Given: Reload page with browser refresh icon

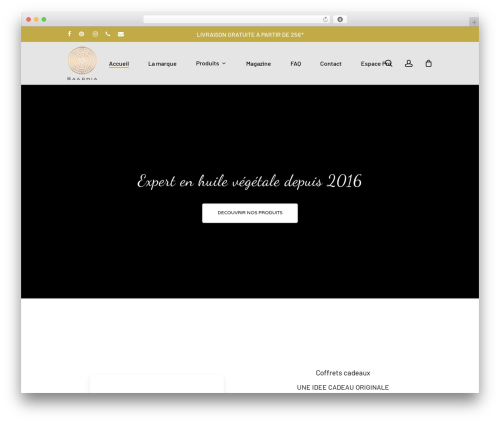Looking at the screenshot, I should pos(325,19).
